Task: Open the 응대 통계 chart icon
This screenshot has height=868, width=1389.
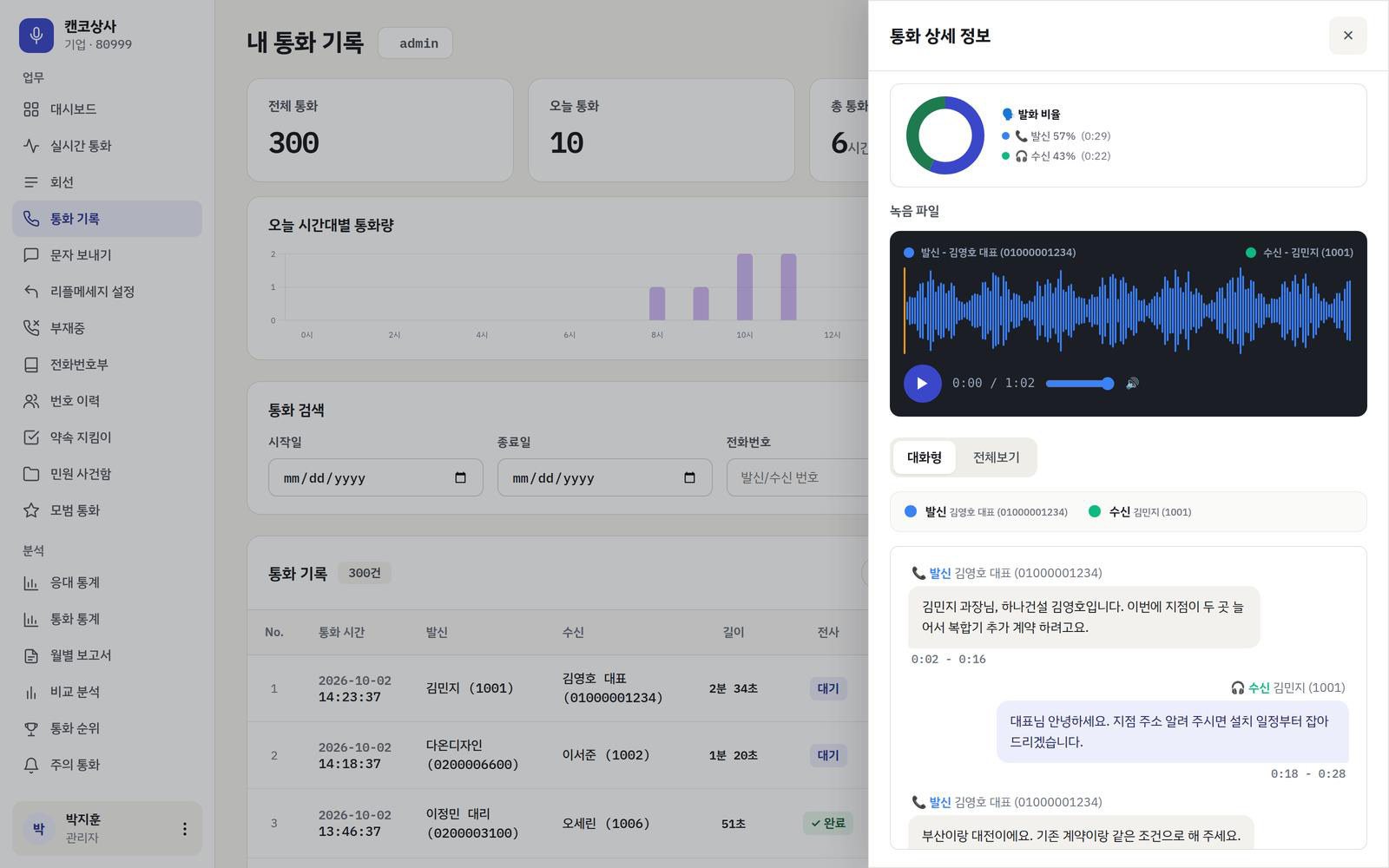Action: pyautogui.click(x=31, y=582)
